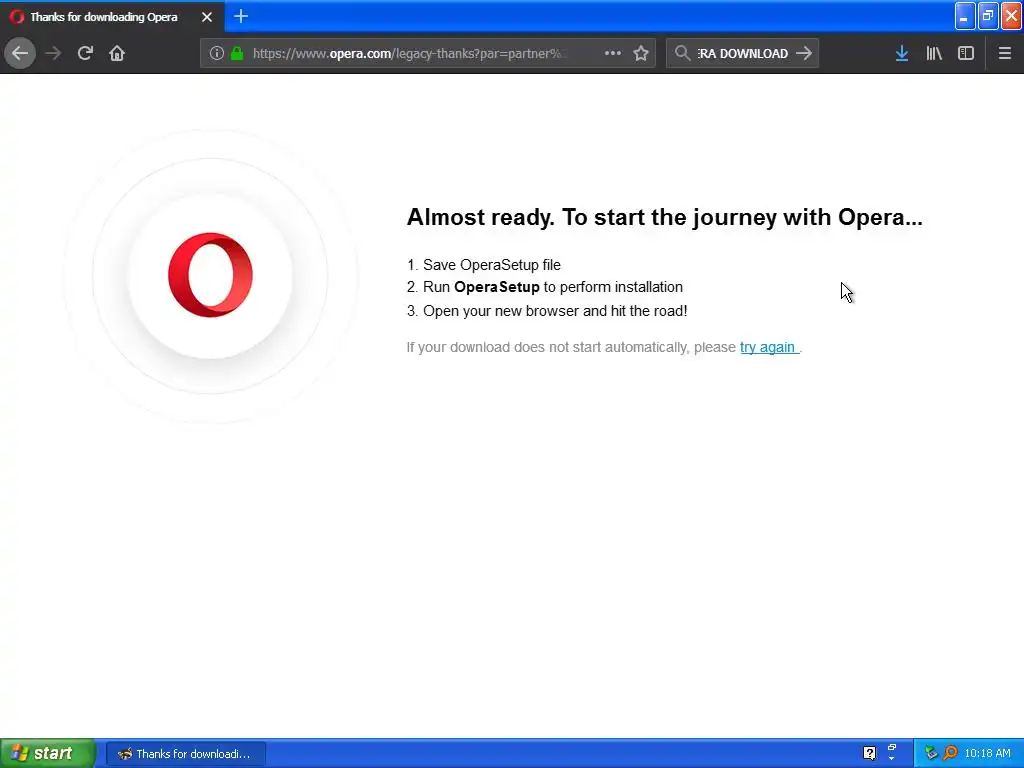
Task: Open the Library menu icon
Action: coord(934,54)
